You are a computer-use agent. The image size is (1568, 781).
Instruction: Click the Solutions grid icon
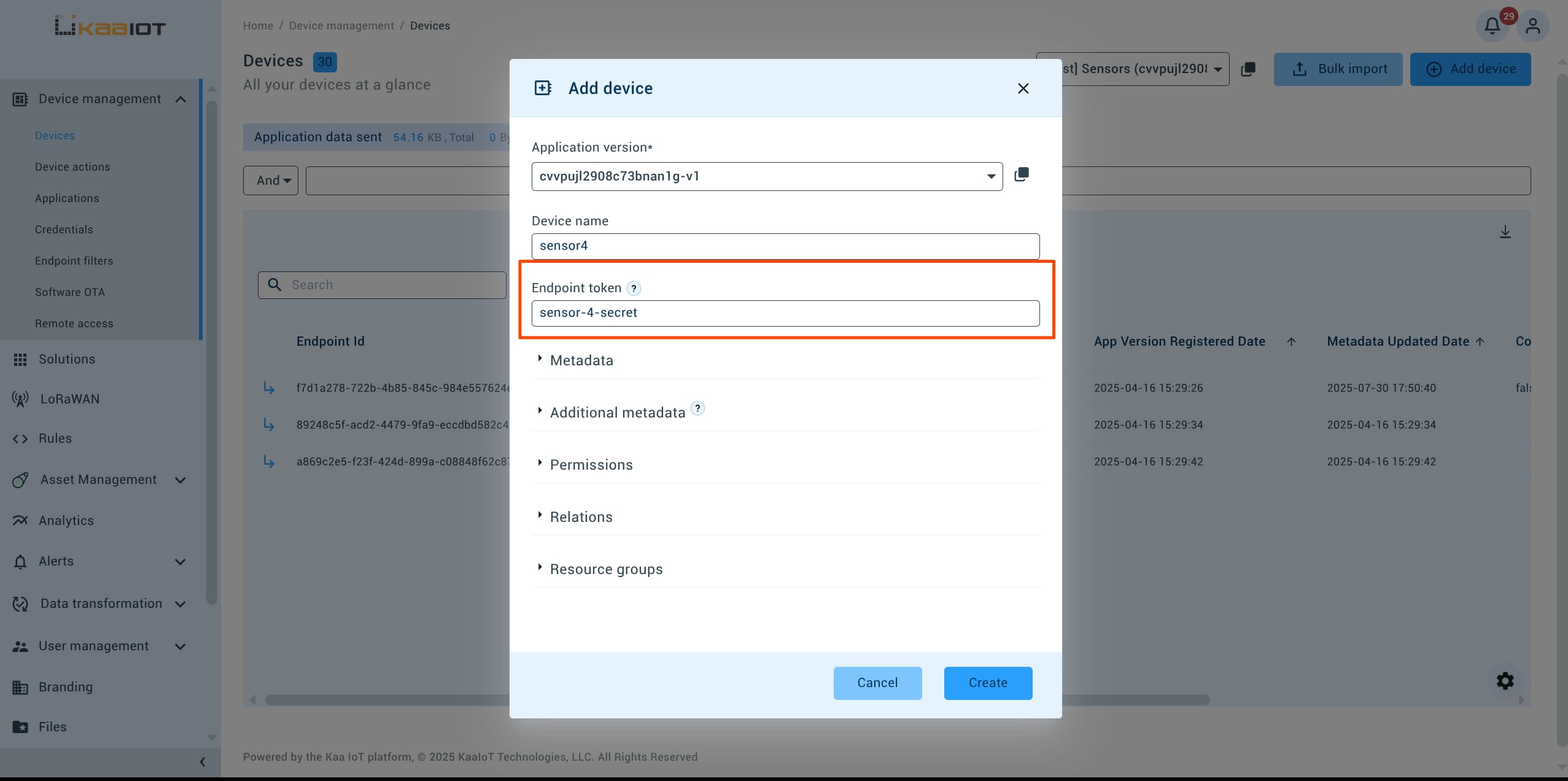[20, 360]
